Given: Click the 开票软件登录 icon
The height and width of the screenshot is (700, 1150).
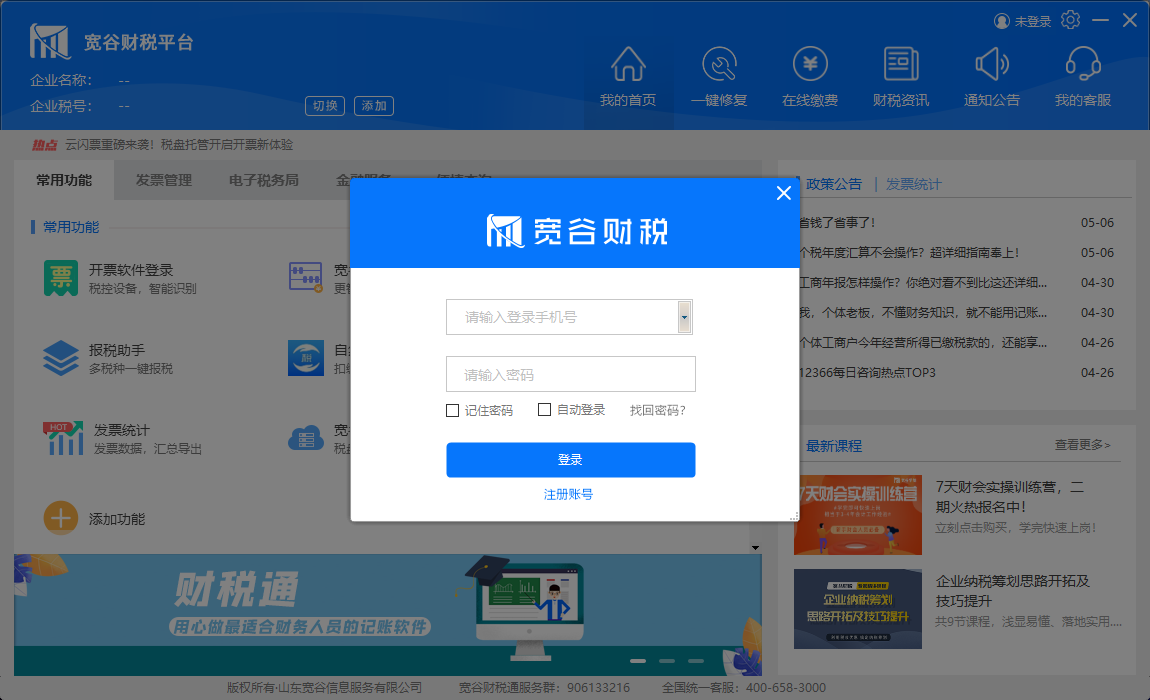Looking at the screenshot, I should click(x=61, y=278).
